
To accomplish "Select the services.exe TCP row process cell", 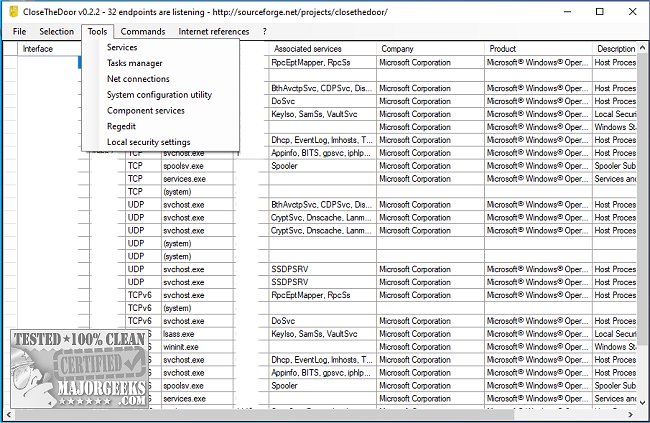I will click(197, 179).
